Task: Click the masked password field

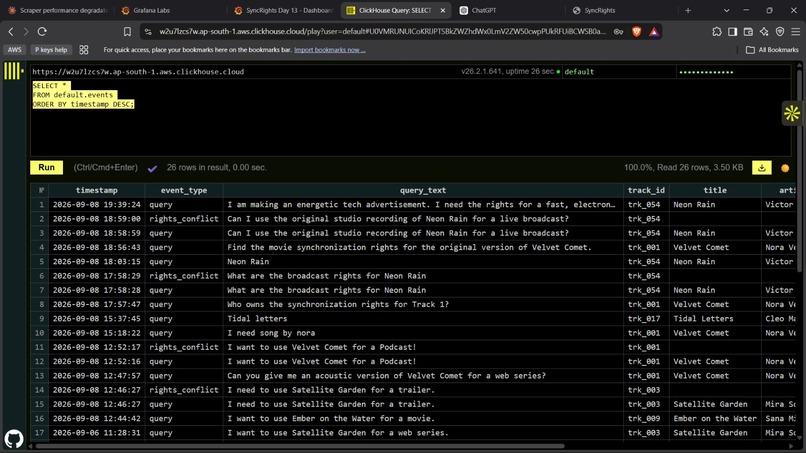Action: 733,71
